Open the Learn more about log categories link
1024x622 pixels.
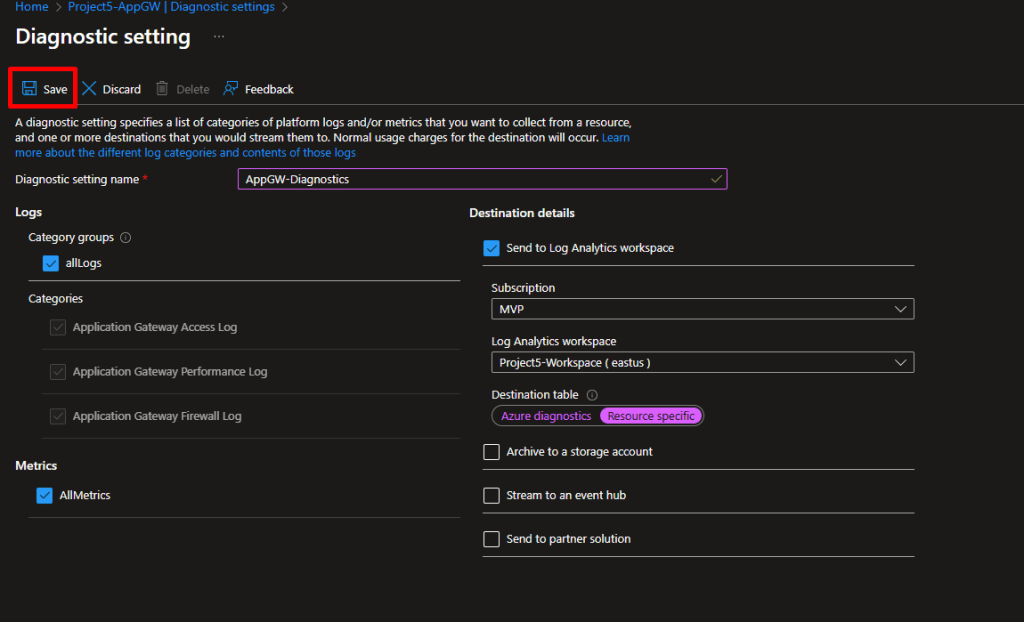(x=185, y=153)
